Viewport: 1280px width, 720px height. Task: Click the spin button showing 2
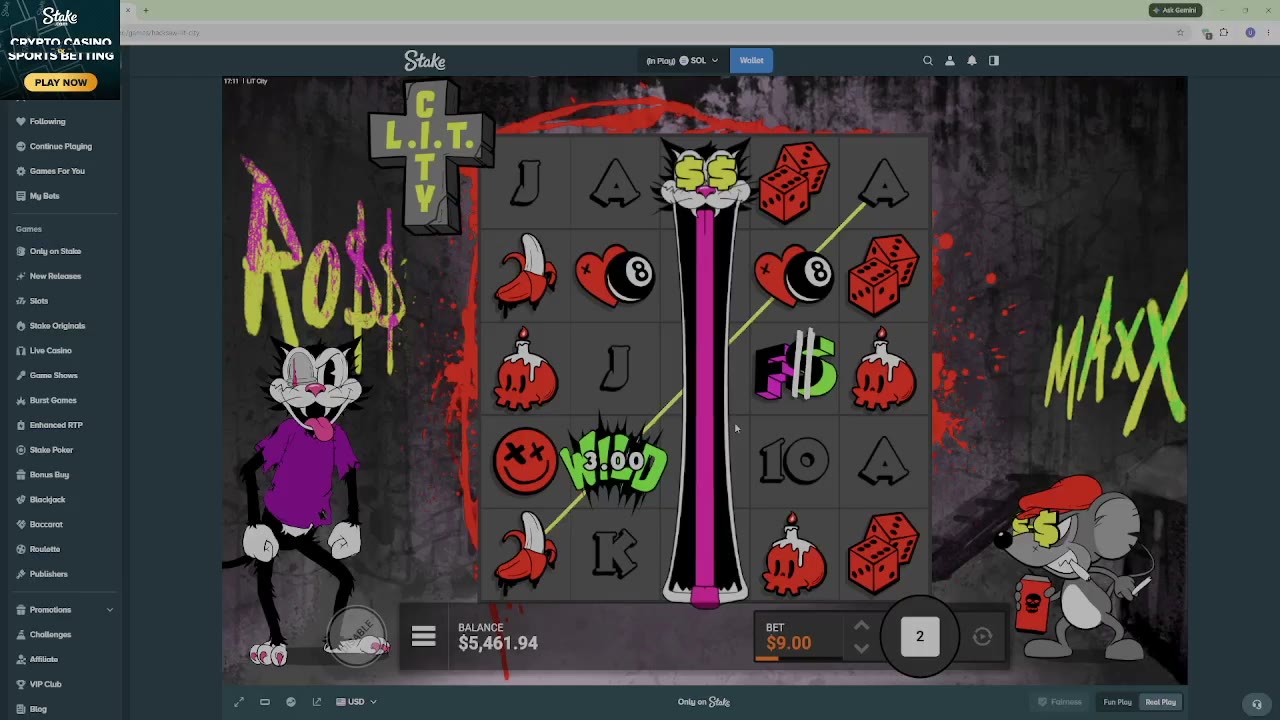coord(920,637)
